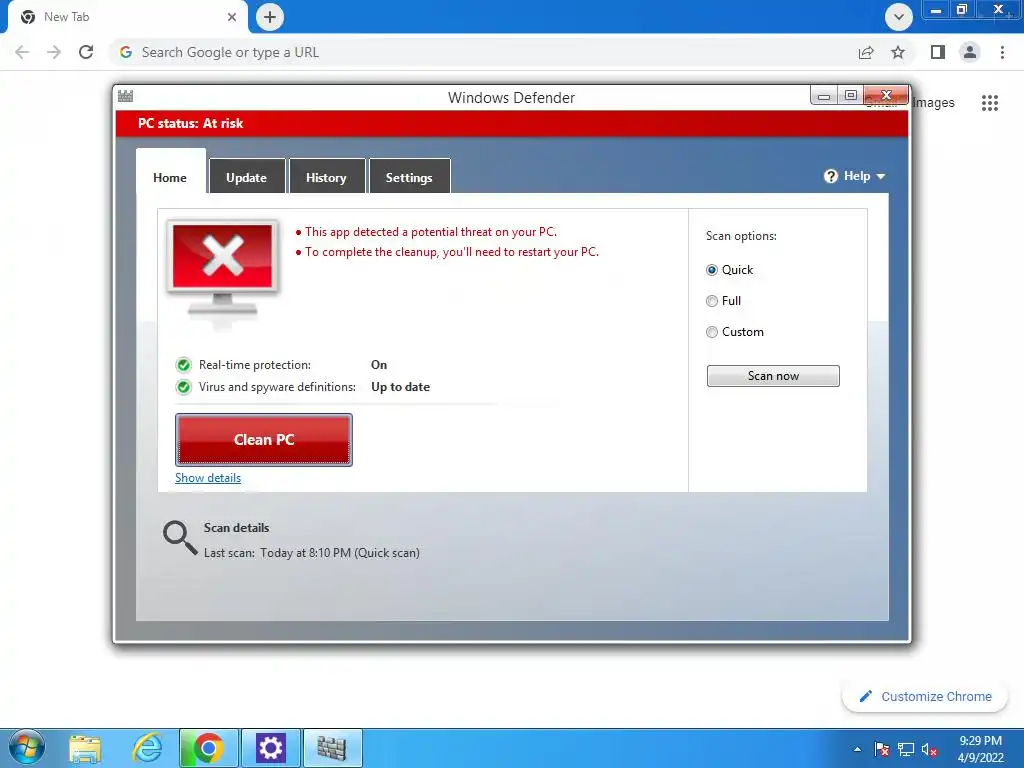Click the Images link behind the dialog
This screenshot has width=1024, height=768.
933,103
